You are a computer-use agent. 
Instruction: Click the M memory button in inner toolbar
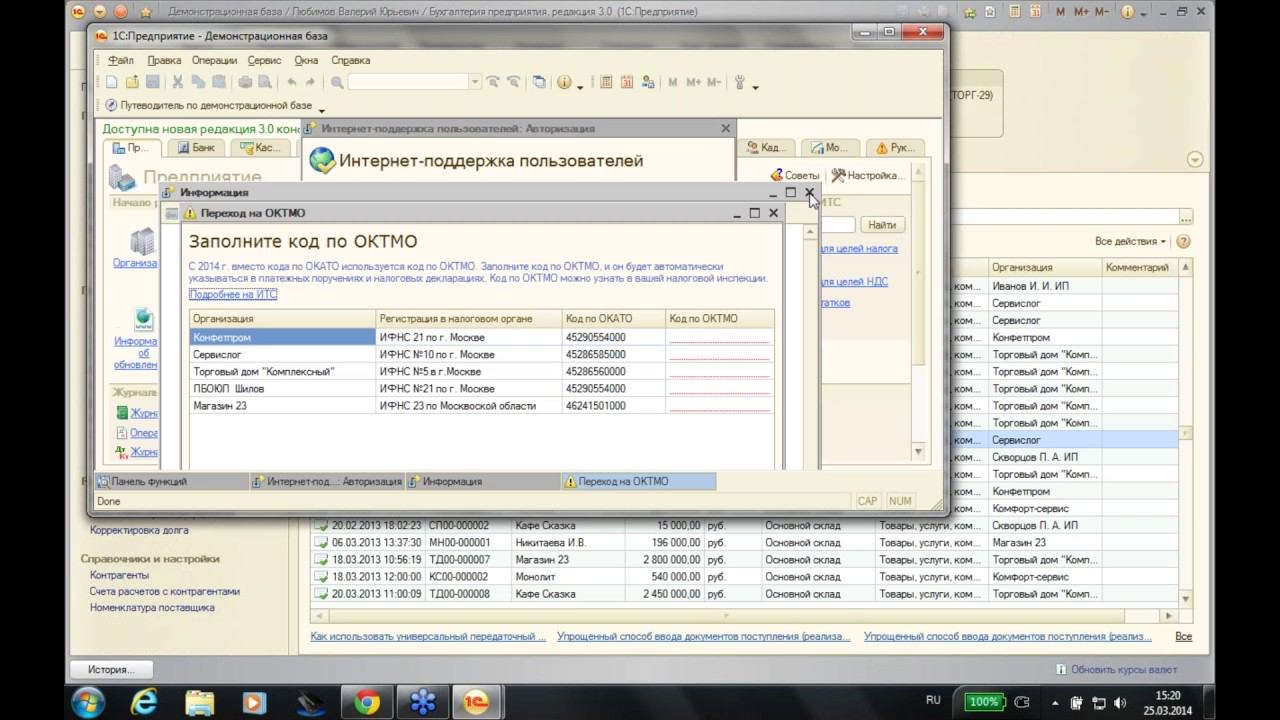click(x=672, y=82)
